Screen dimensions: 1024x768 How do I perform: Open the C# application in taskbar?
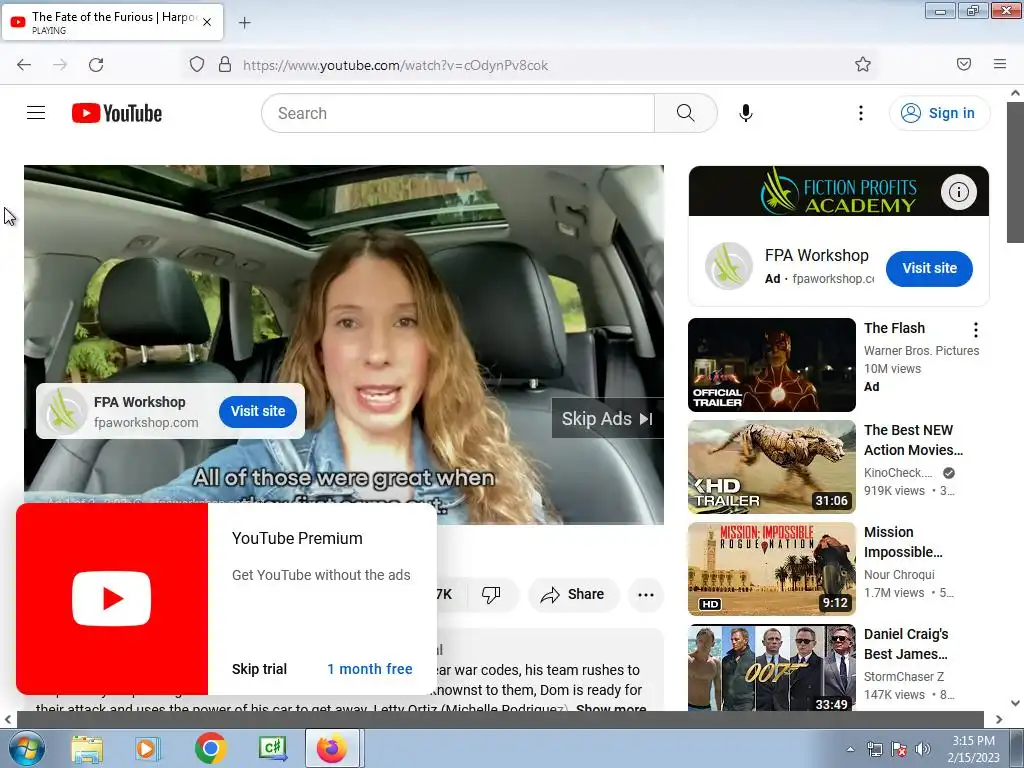(272, 748)
